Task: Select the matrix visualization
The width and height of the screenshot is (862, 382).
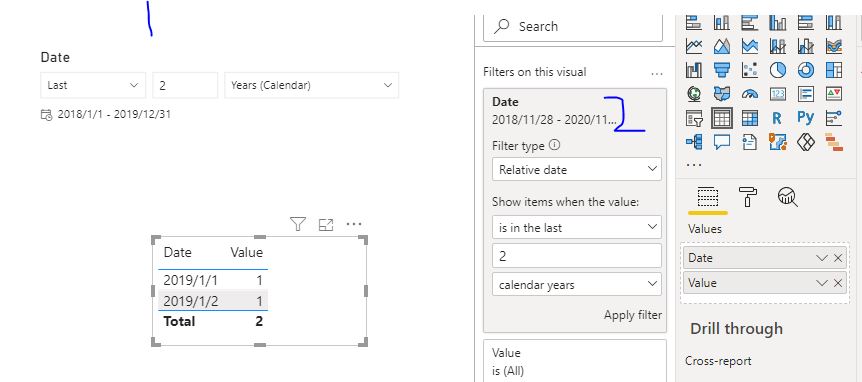Action: pos(750,118)
